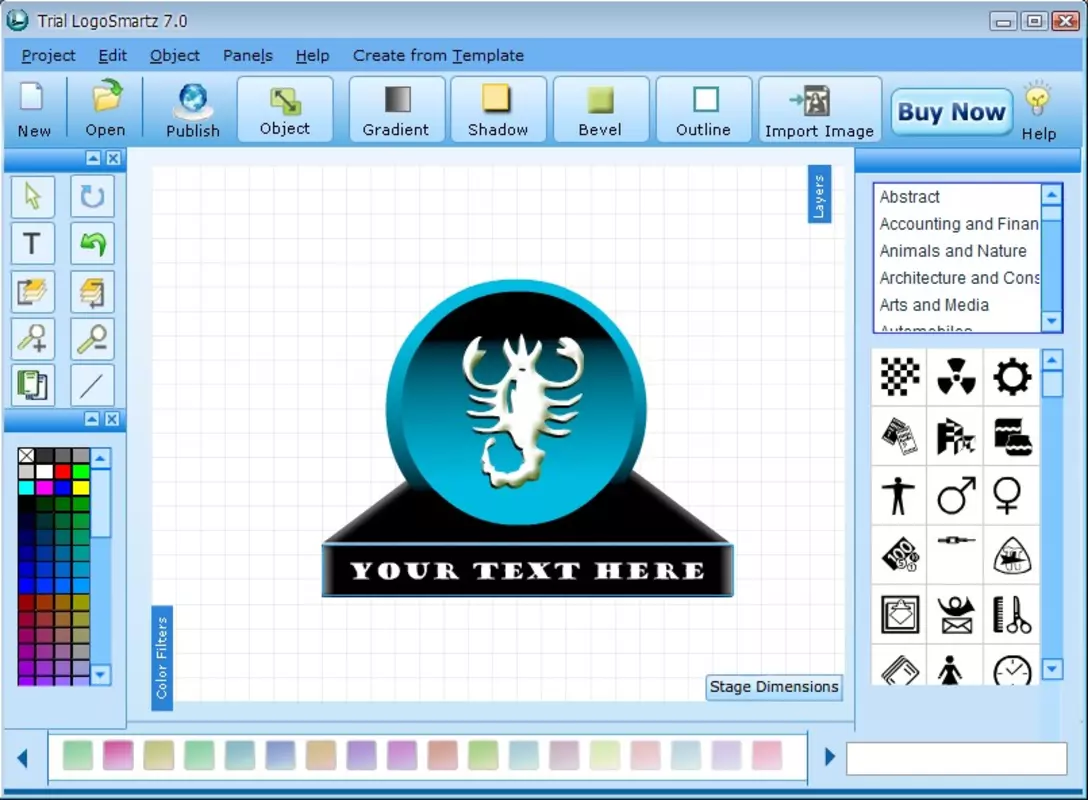Click the zoom in magnifier tool
Screen dimensions: 1088x800
pos(33,339)
